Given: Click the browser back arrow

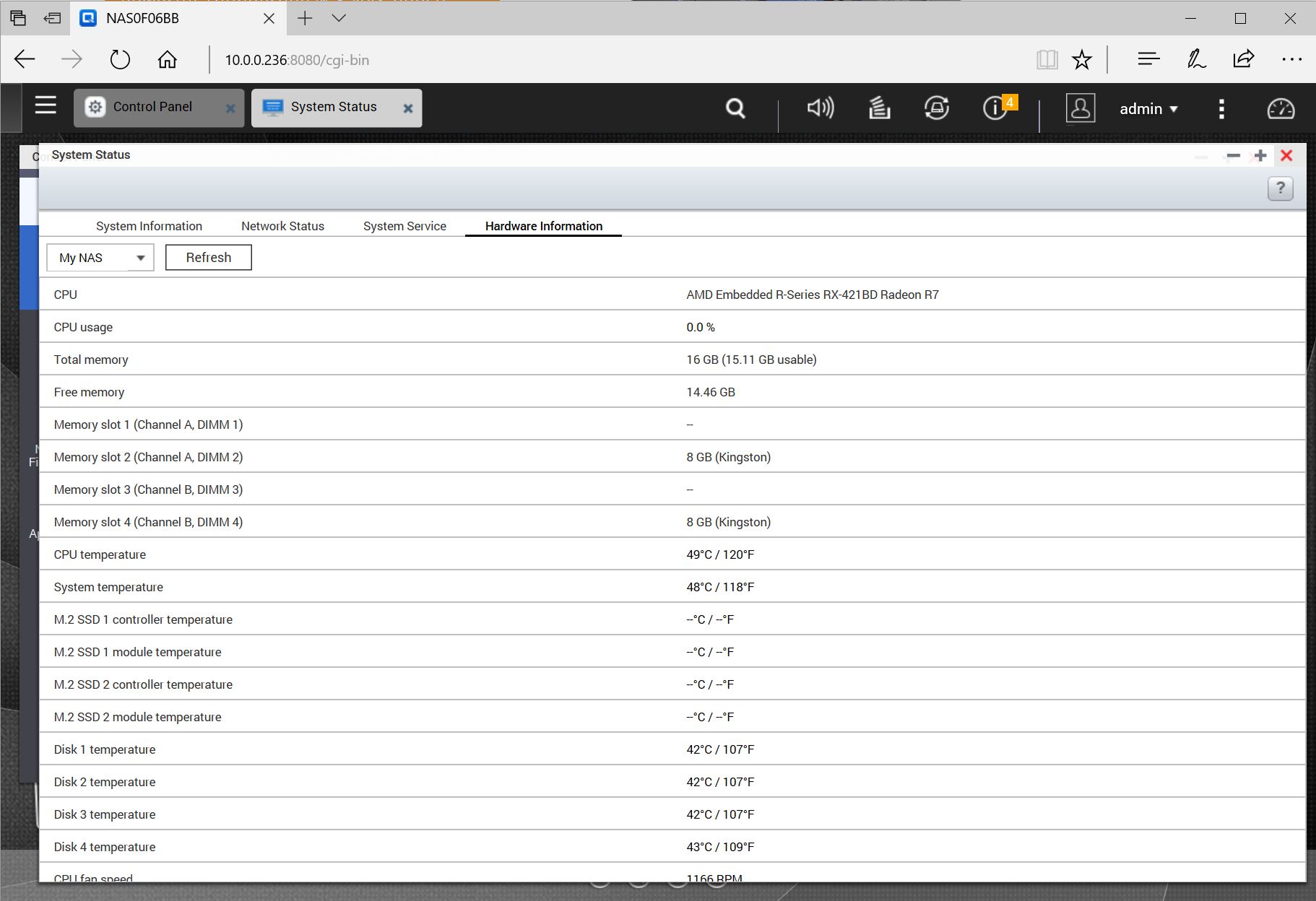Looking at the screenshot, I should (x=25, y=59).
